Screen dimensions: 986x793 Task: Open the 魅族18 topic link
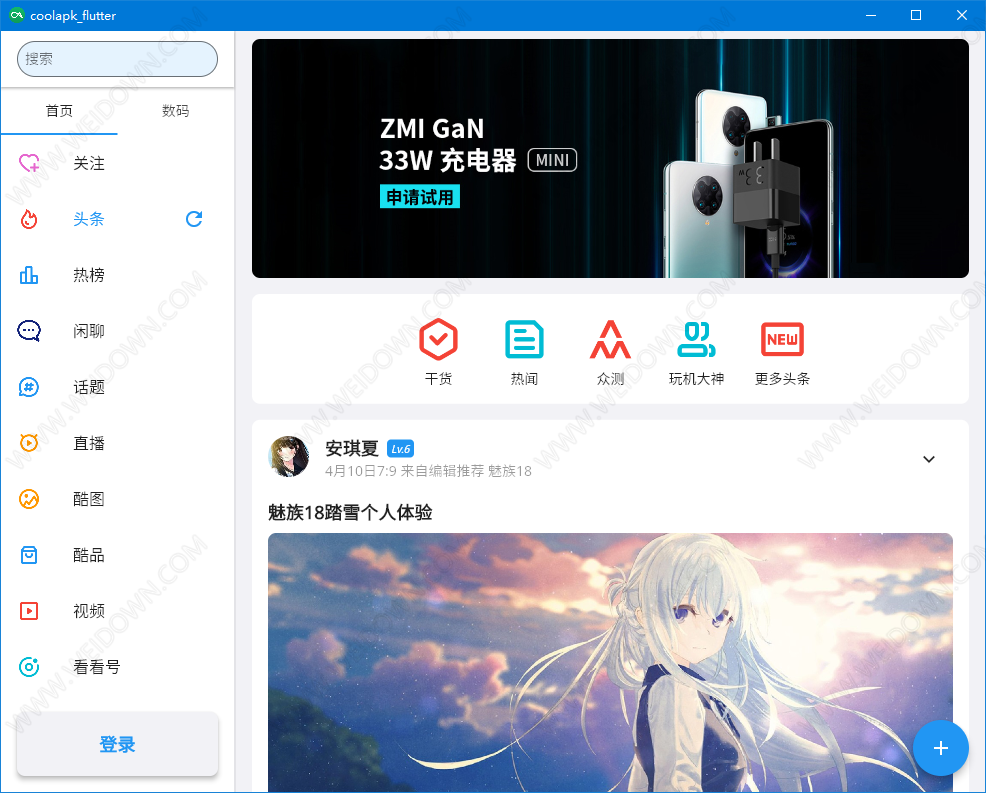pos(510,471)
